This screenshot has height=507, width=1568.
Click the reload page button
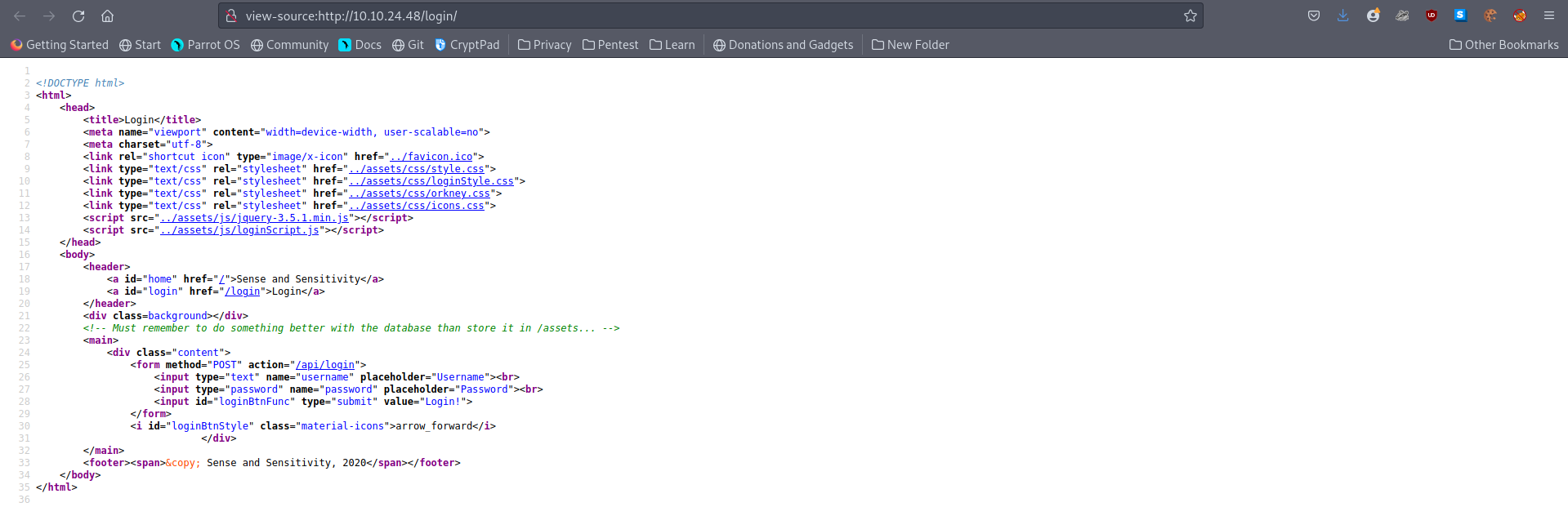click(78, 16)
